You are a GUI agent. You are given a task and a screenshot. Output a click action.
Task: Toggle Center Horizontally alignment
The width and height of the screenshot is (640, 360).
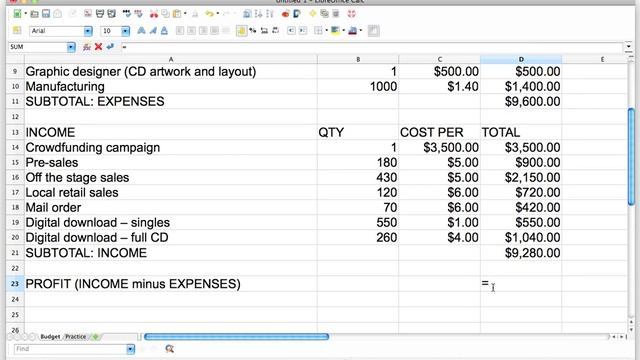point(191,31)
